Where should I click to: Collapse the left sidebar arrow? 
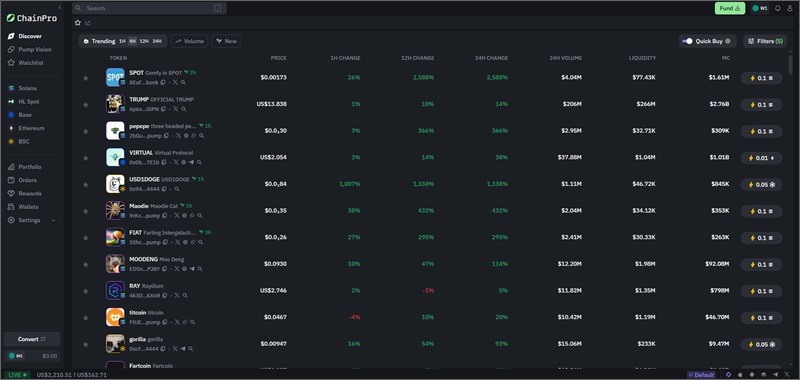click(x=60, y=7)
